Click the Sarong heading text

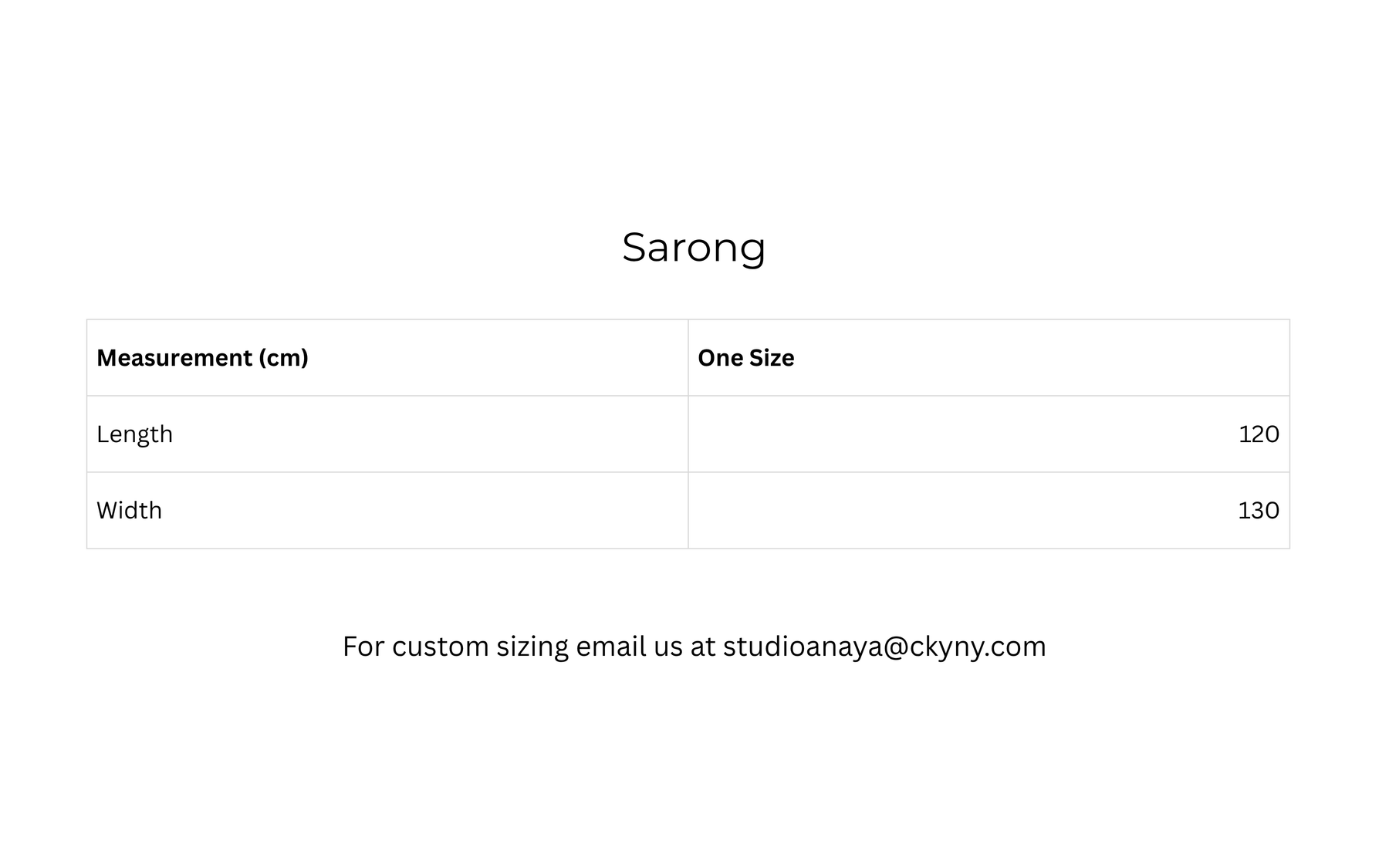click(x=694, y=248)
